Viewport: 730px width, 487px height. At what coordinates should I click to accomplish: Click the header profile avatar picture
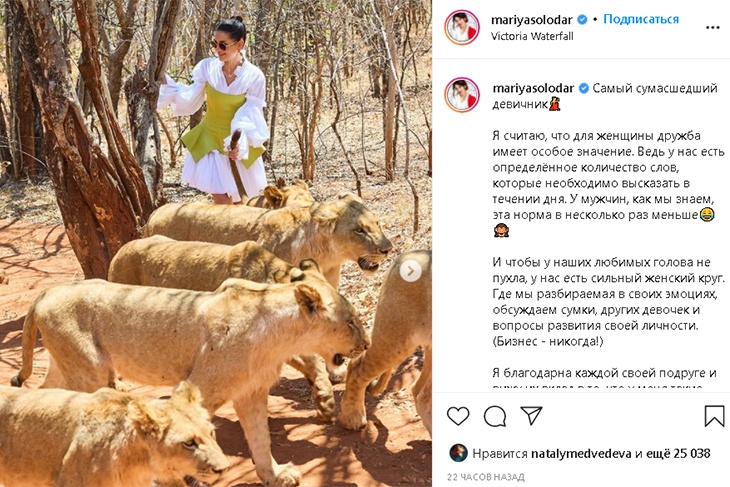462,27
